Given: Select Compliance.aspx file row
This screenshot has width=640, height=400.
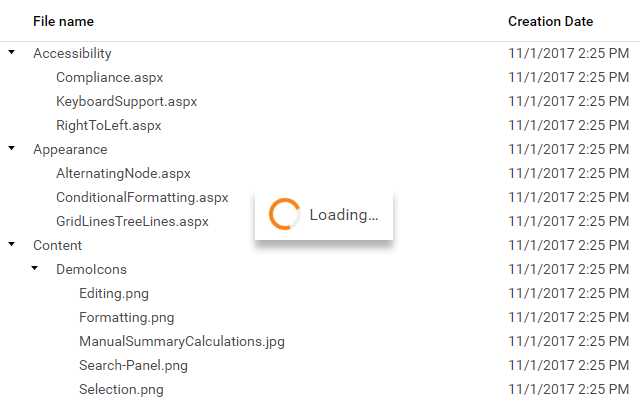Looking at the screenshot, I should click(x=109, y=77).
